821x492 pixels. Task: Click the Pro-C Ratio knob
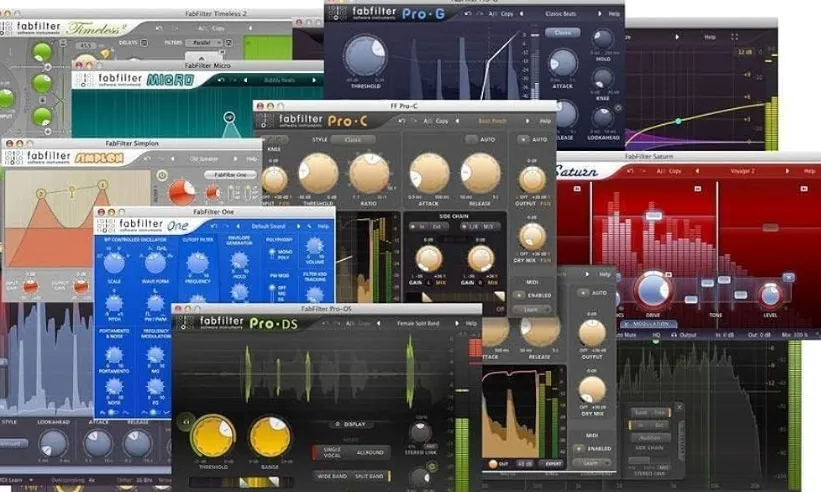coord(369,173)
